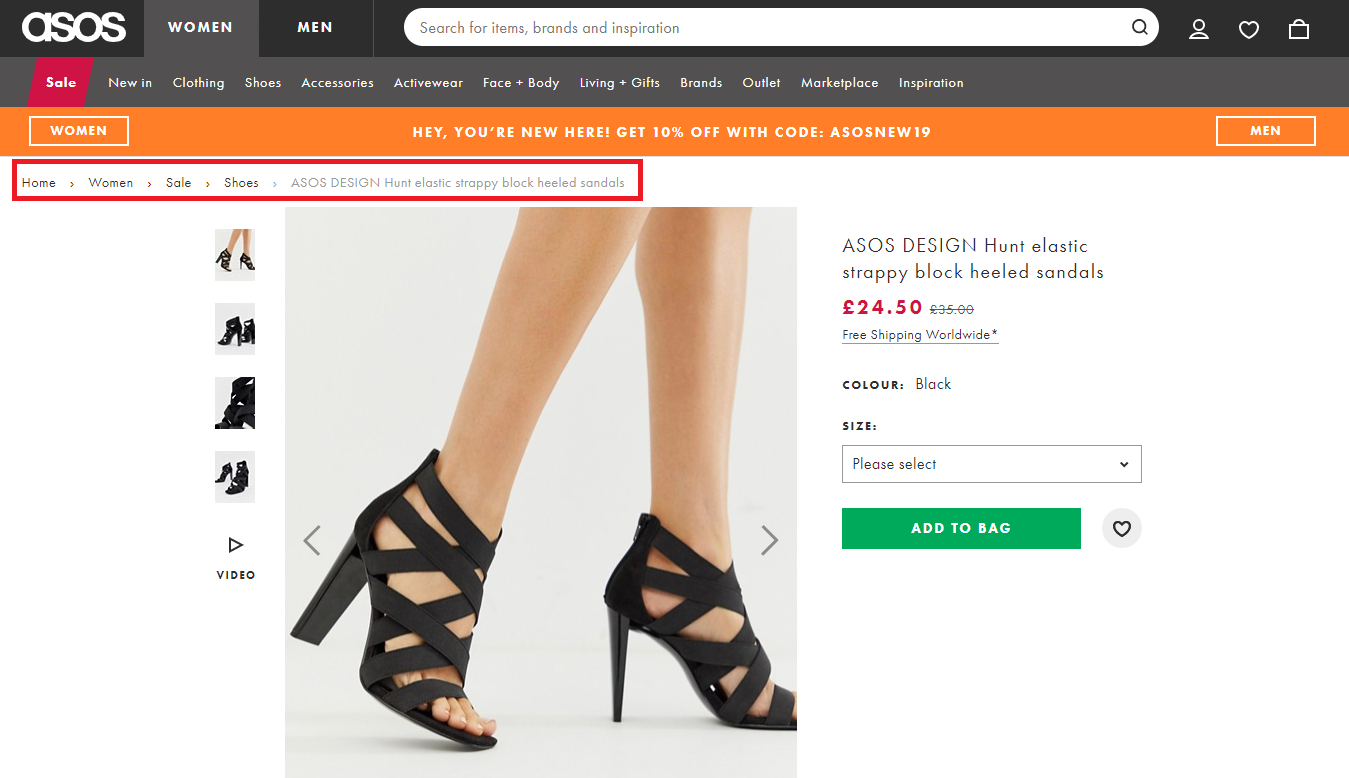
Task: View saved items via header heart icon
Action: tap(1248, 29)
